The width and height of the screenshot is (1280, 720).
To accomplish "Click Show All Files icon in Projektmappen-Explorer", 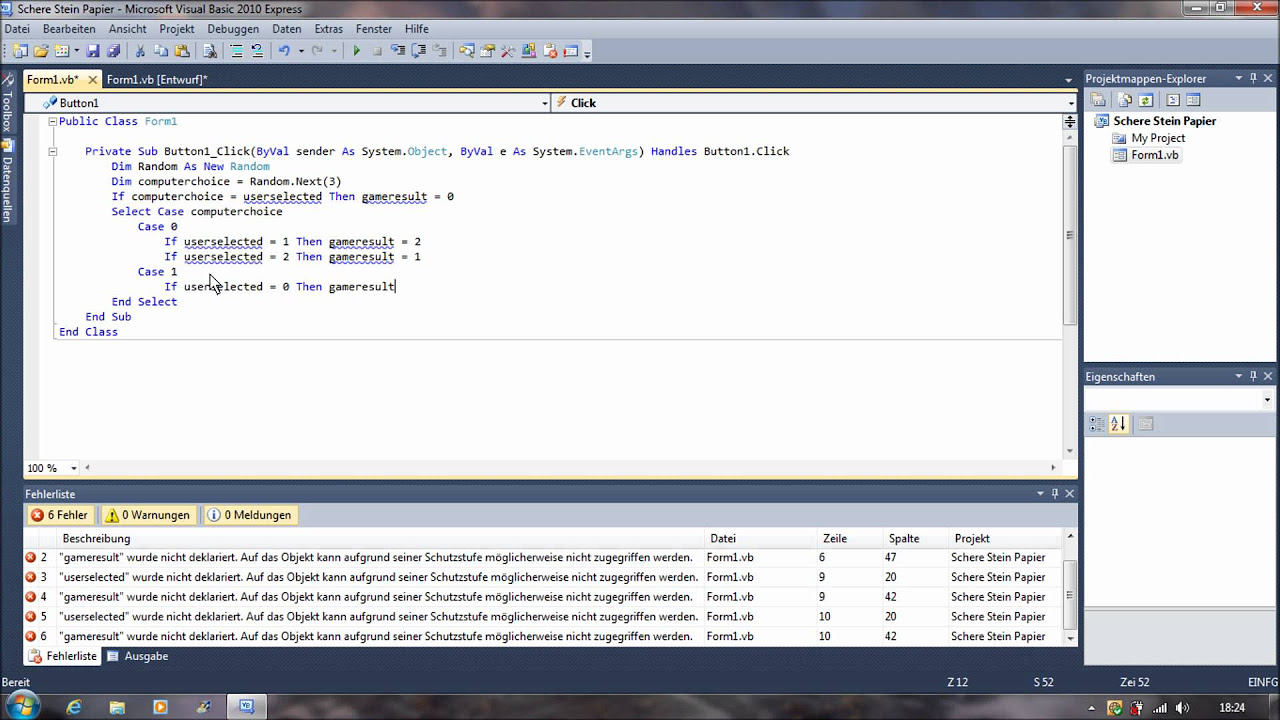I will pos(1125,100).
